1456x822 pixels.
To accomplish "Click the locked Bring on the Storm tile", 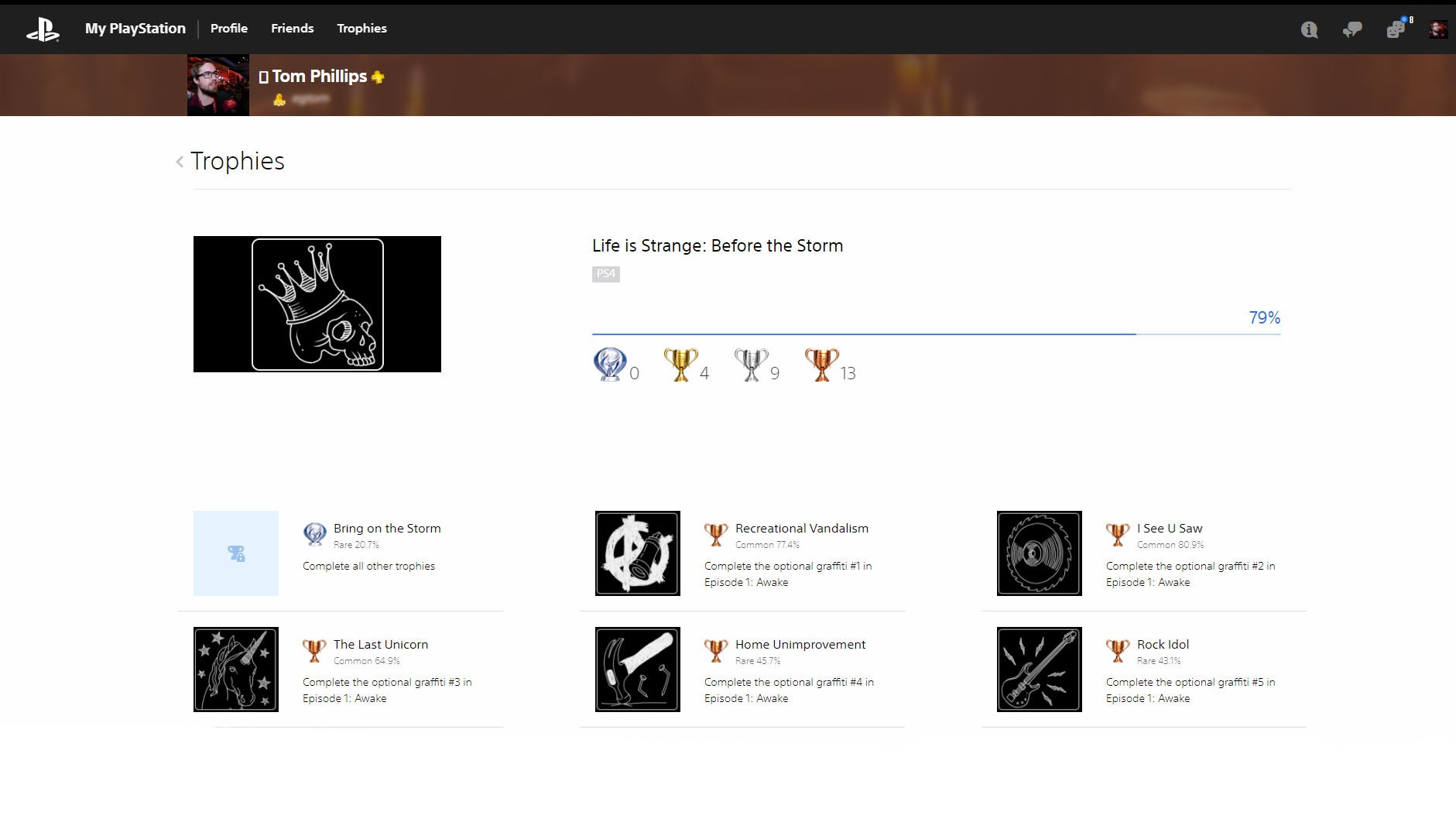I will pos(236,553).
